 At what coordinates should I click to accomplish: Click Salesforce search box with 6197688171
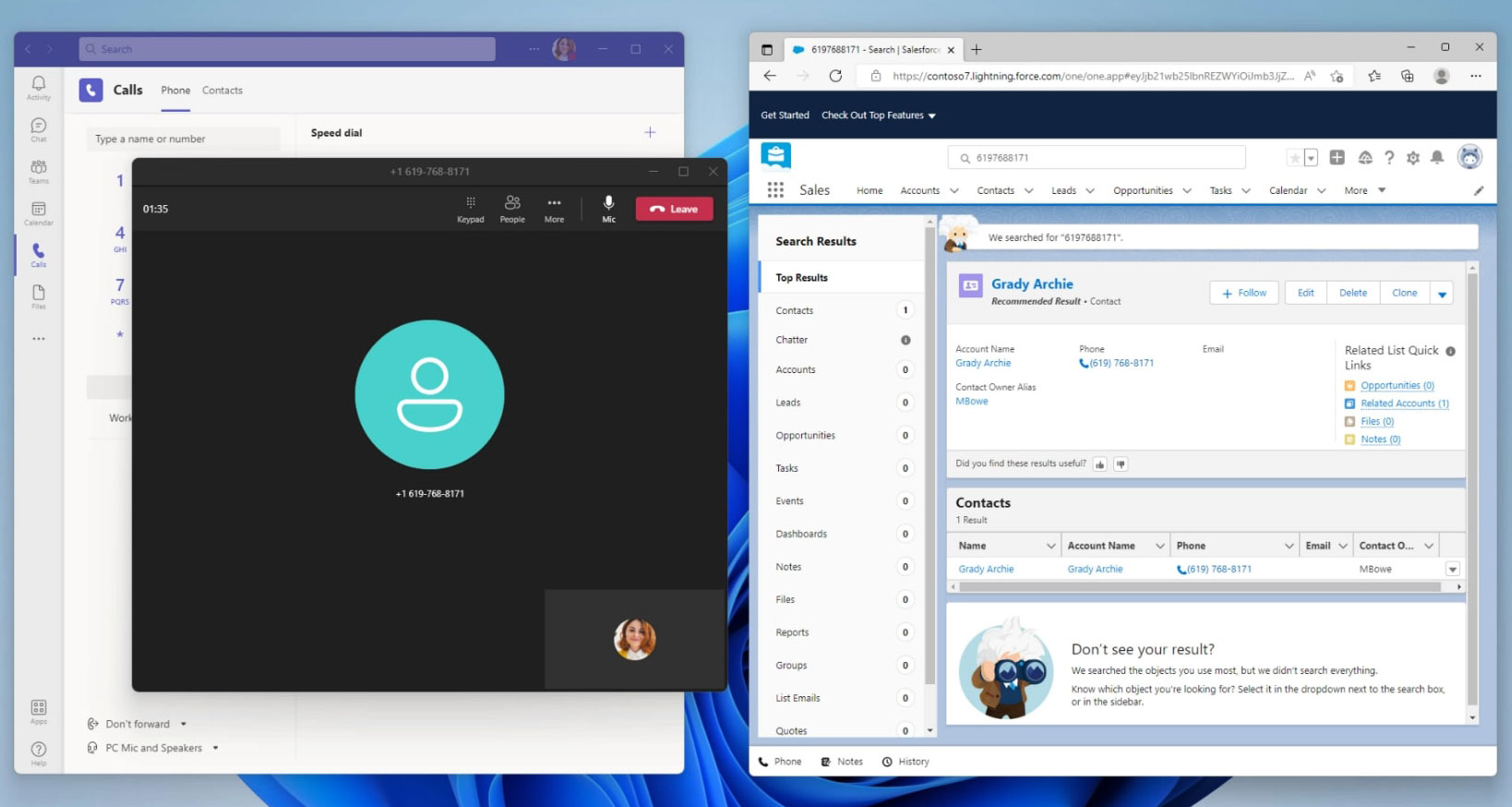click(x=1097, y=158)
